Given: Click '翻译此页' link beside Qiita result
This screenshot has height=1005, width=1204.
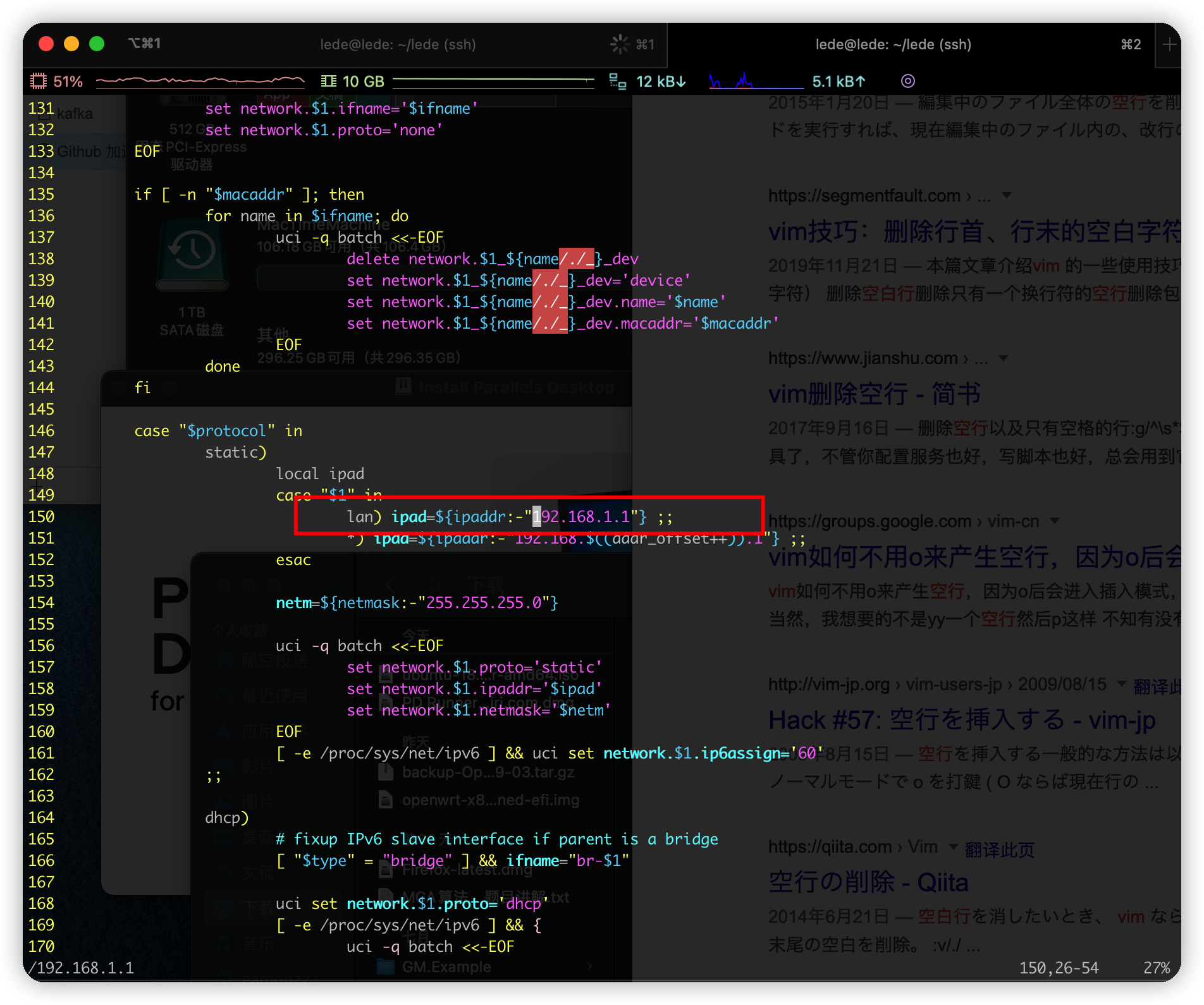Looking at the screenshot, I should 999,849.
